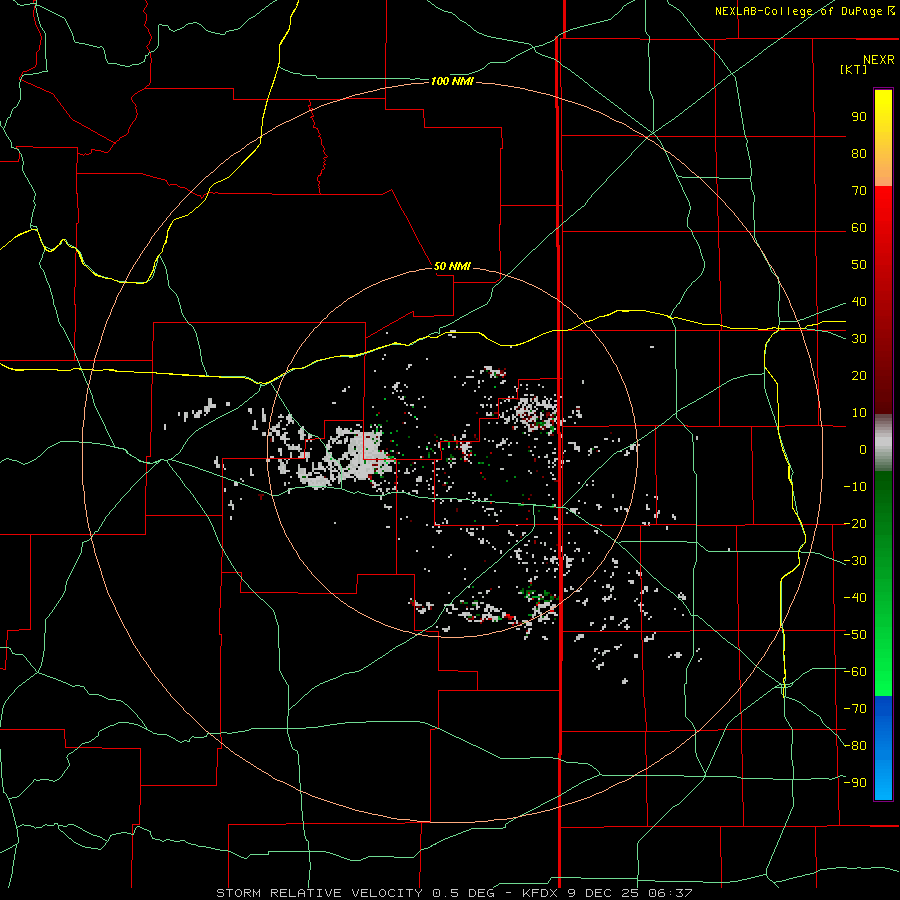Select the positive 80 scale value
This screenshot has height=900, width=900.
point(859,153)
